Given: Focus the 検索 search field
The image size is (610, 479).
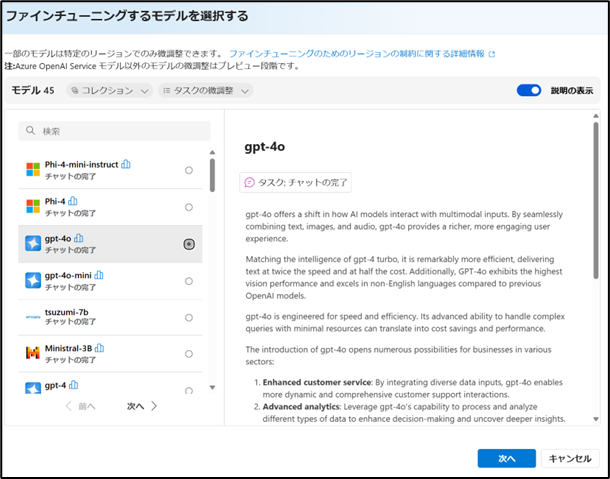Looking at the screenshot, I should (x=114, y=131).
